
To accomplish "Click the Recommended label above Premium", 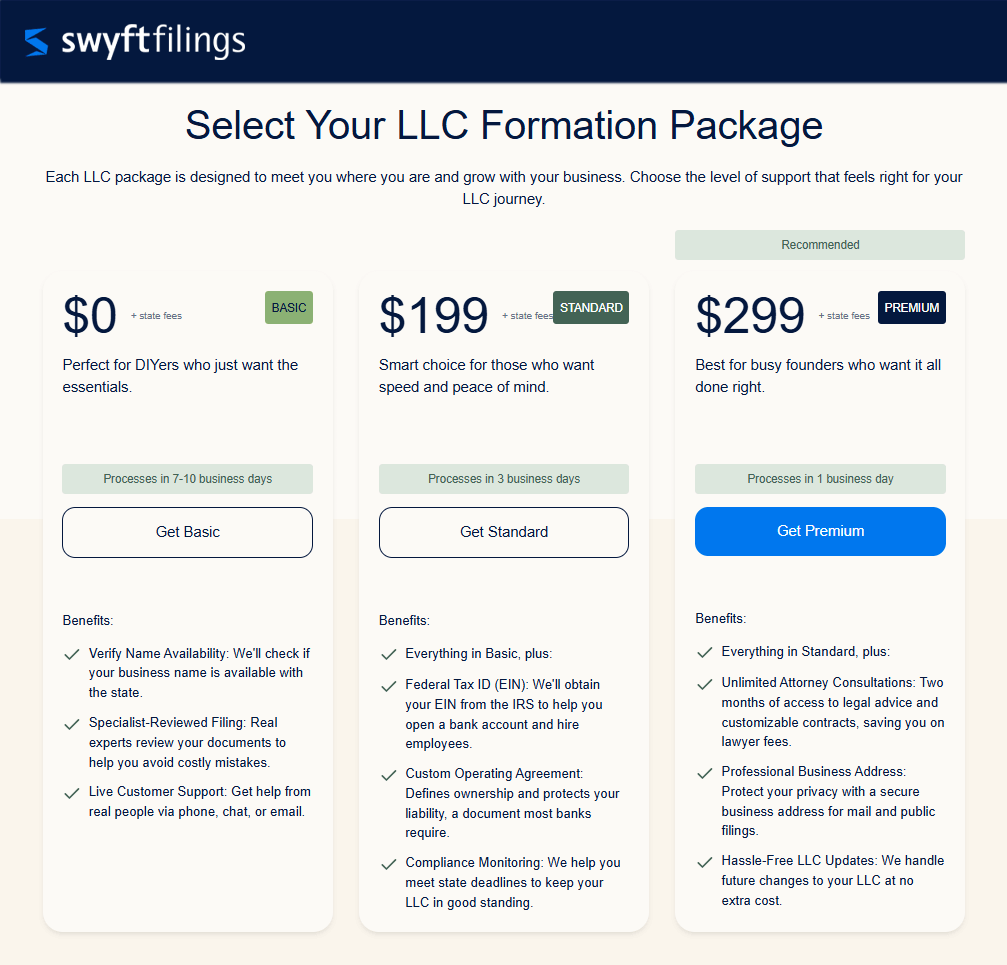I will (x=819, y=244).
